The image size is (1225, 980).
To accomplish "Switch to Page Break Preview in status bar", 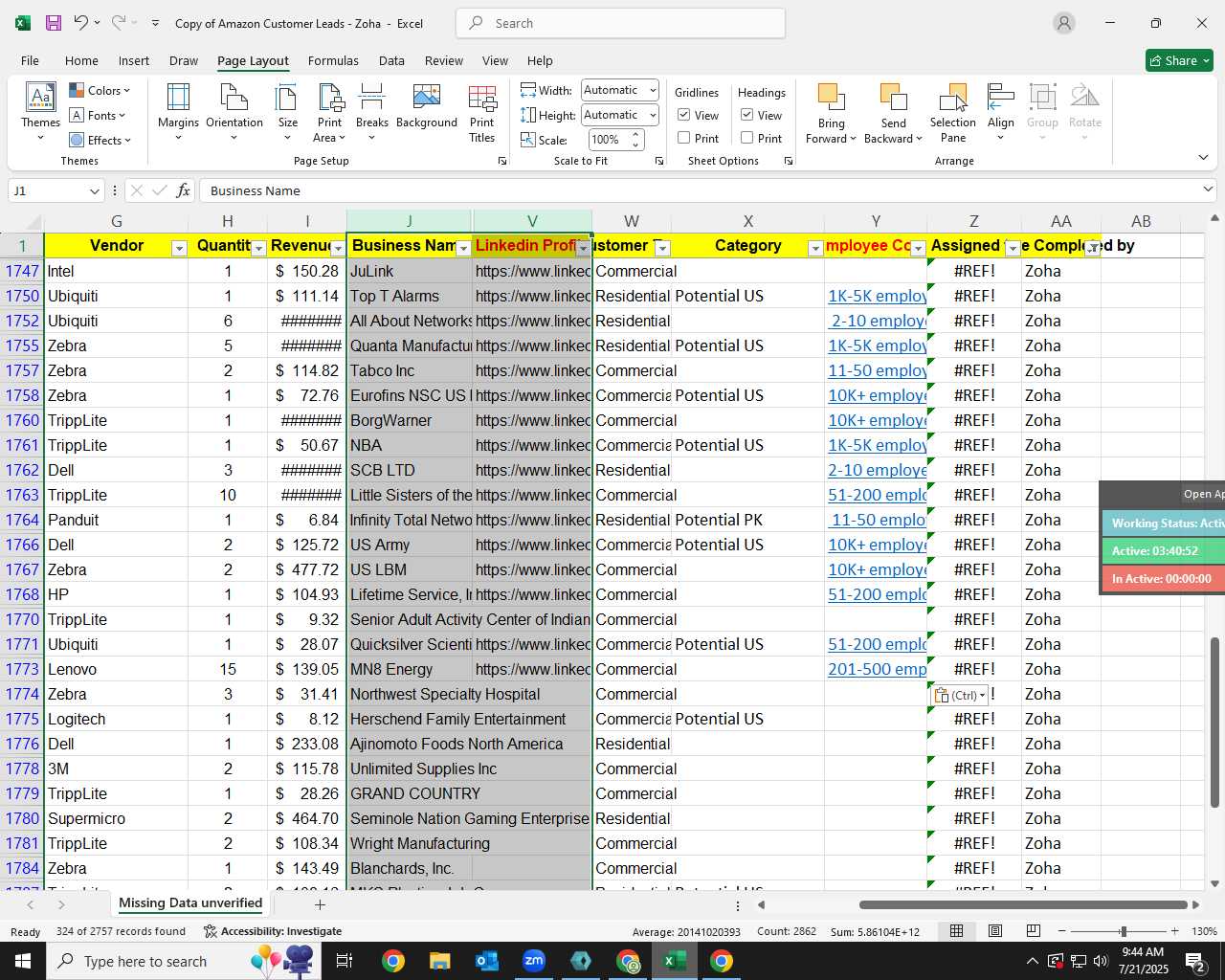I will pos(1034,931).
